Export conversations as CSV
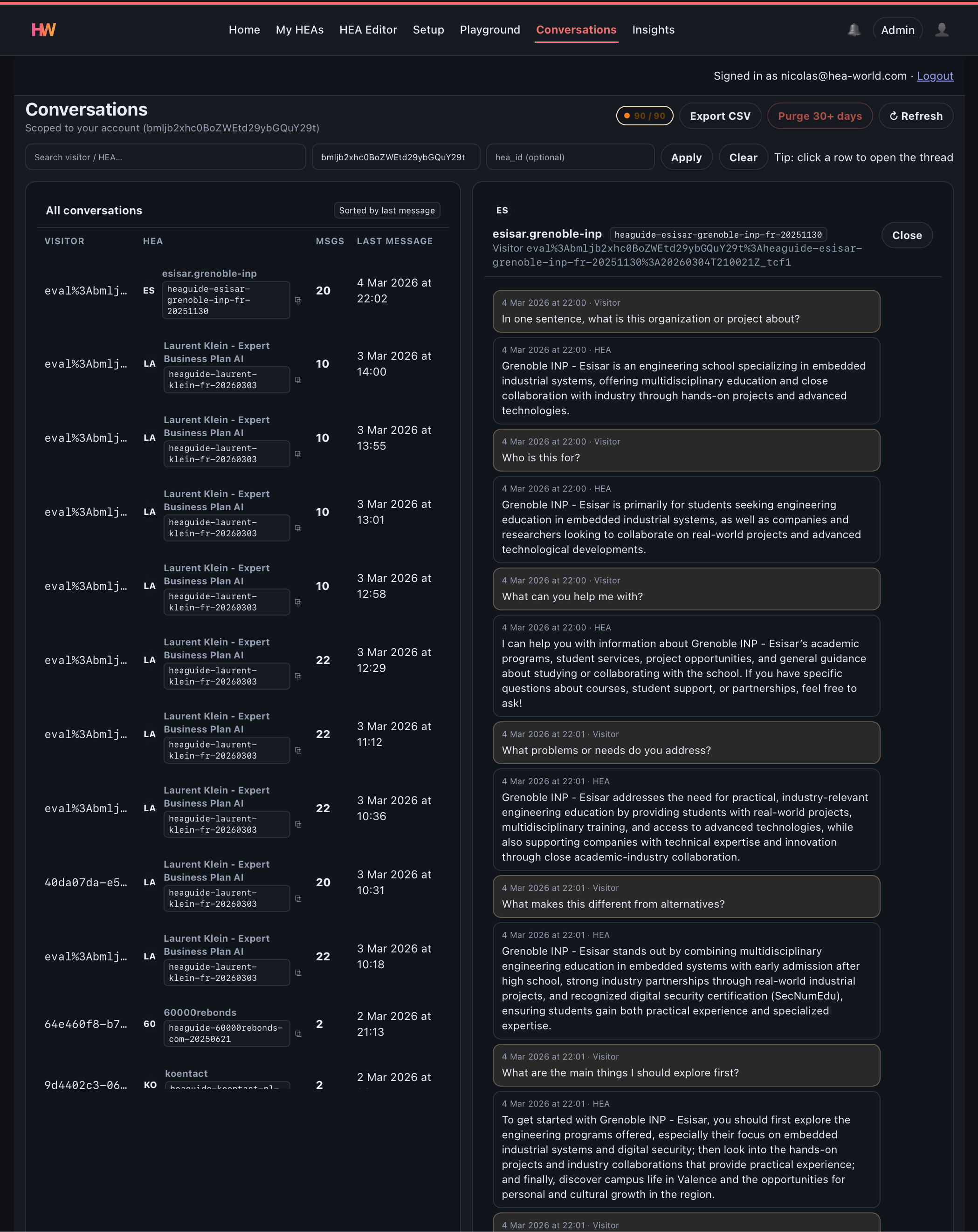Screen dimensions: 978x1232 click(x=720, y=116)
